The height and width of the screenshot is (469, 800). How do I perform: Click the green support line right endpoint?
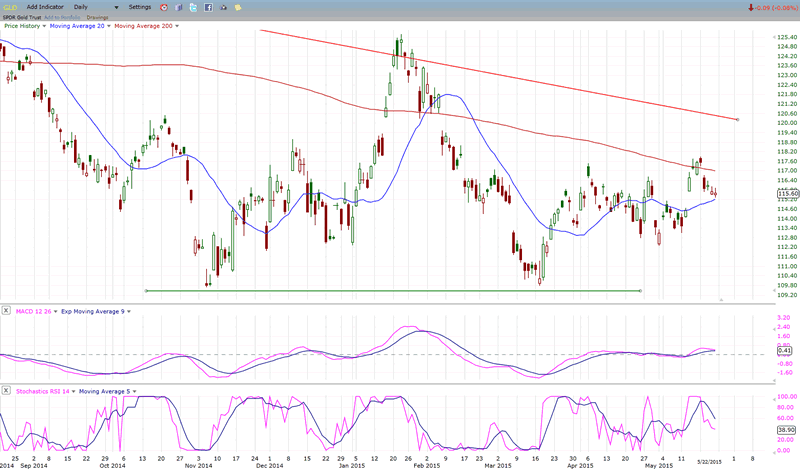click(x=640, y=291)
